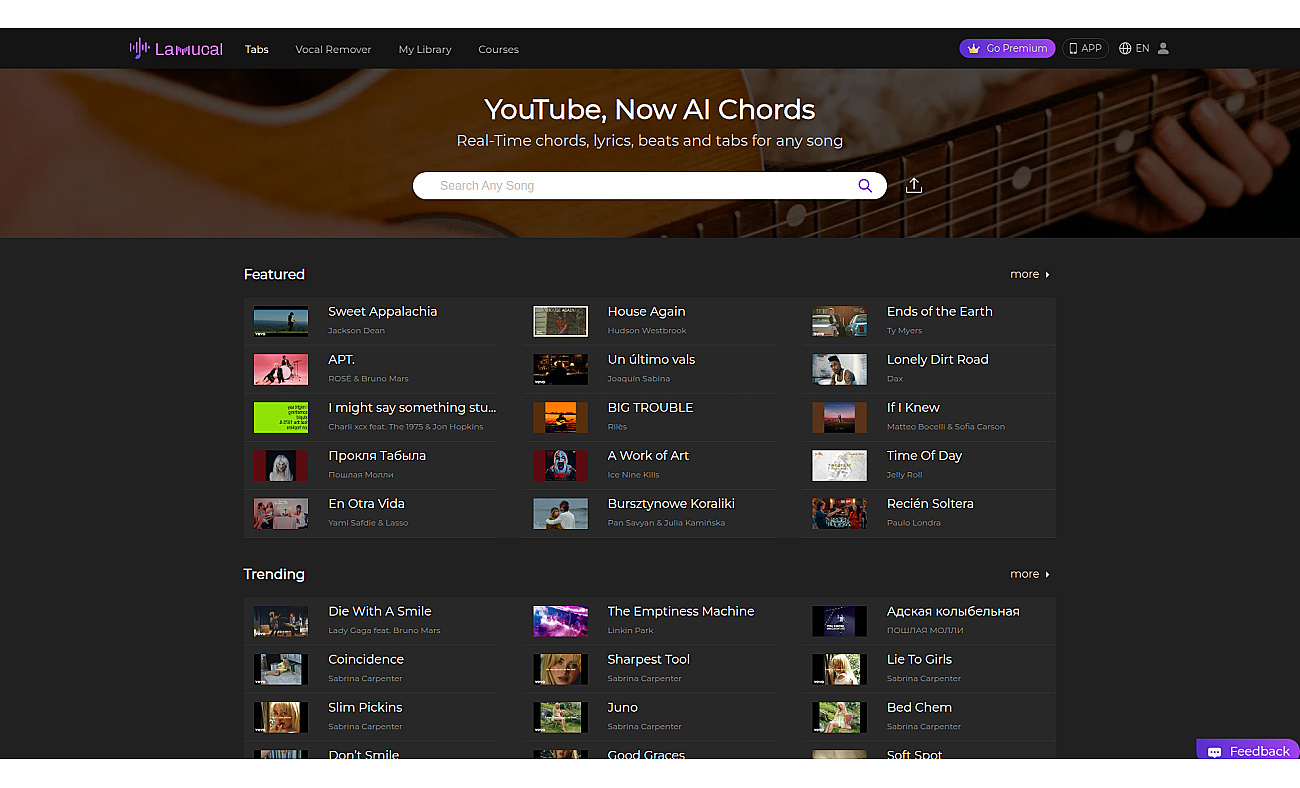This screenshot has width=1300, height=788.
Task: Open the Sharpest Tool thumbnail
Action: [560, 669]
